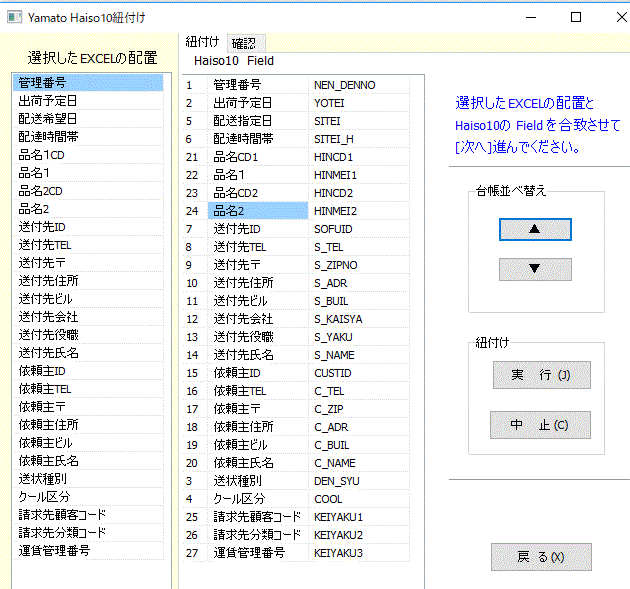The width and height of the screenshot is (630, 589).
Task: Switch to the 紐付け tab
Action: point(202,42)
